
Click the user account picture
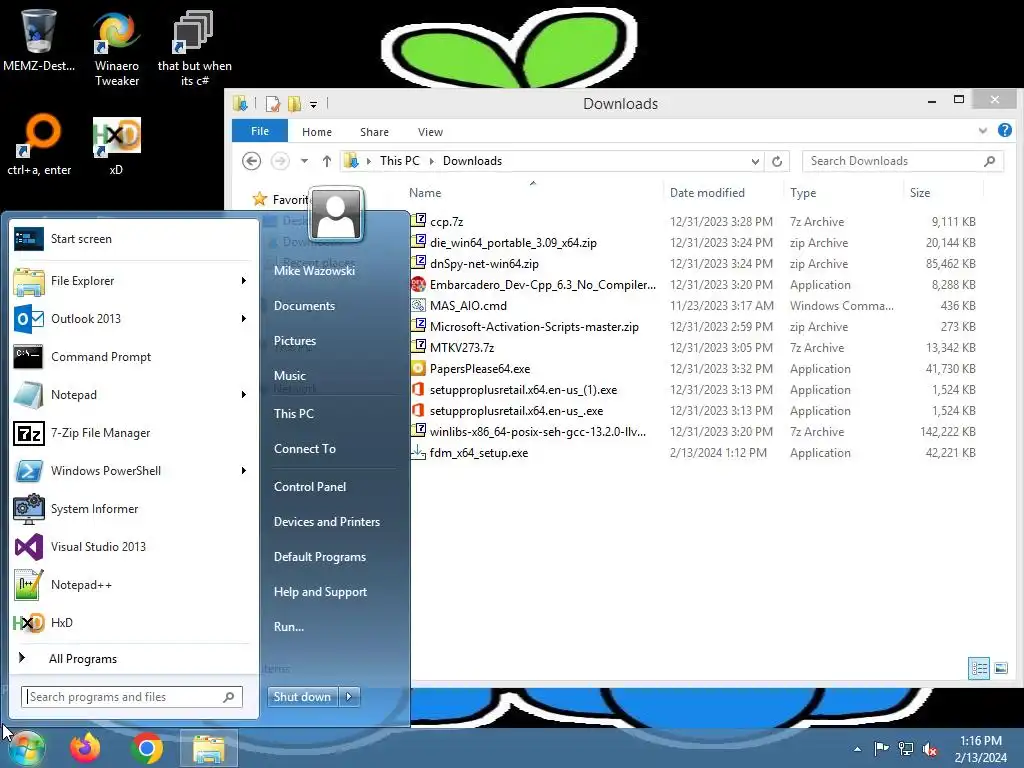click(336, 215)
